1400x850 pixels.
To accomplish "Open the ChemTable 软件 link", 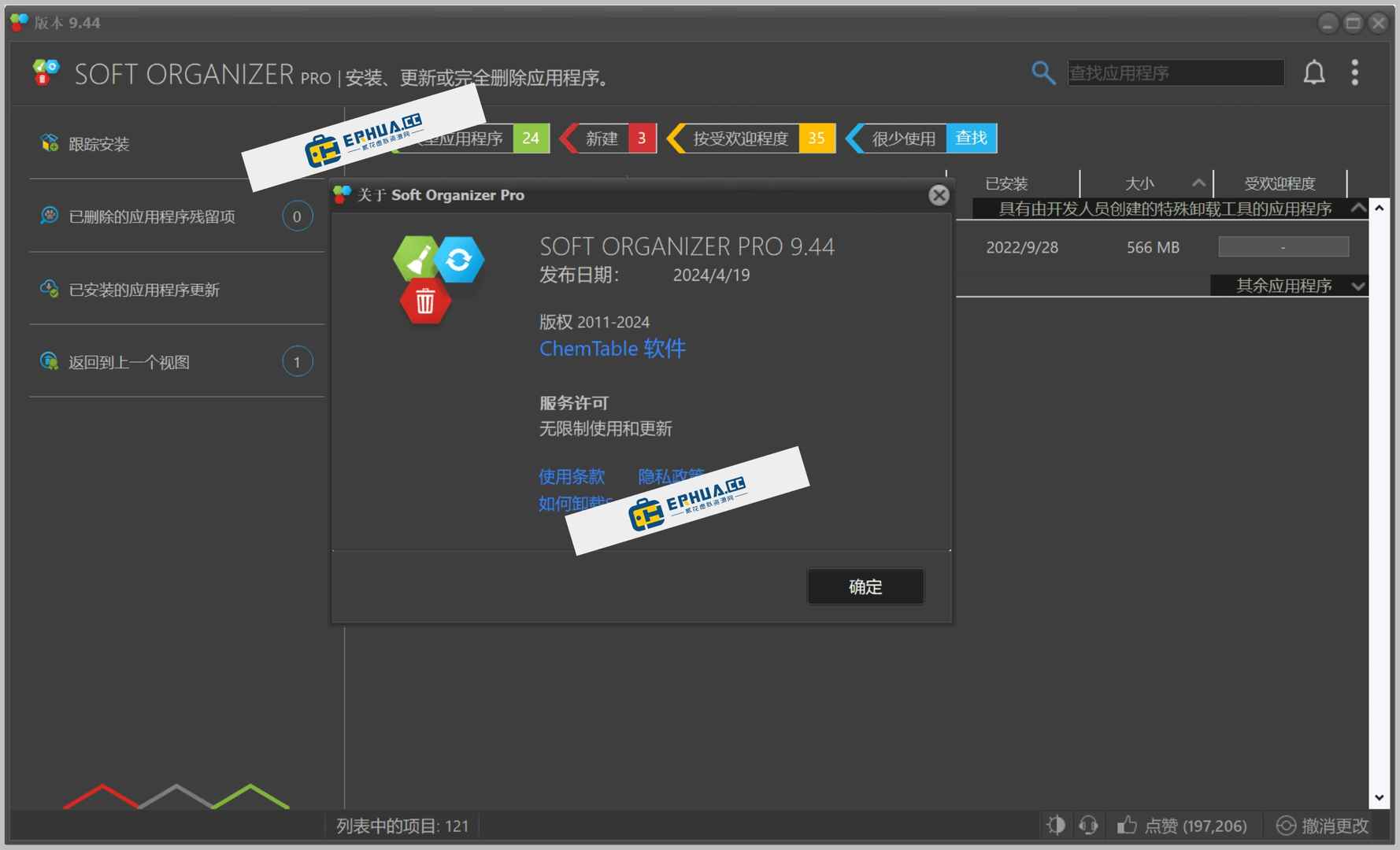I will pyautogui.click(x=613, y=348).
